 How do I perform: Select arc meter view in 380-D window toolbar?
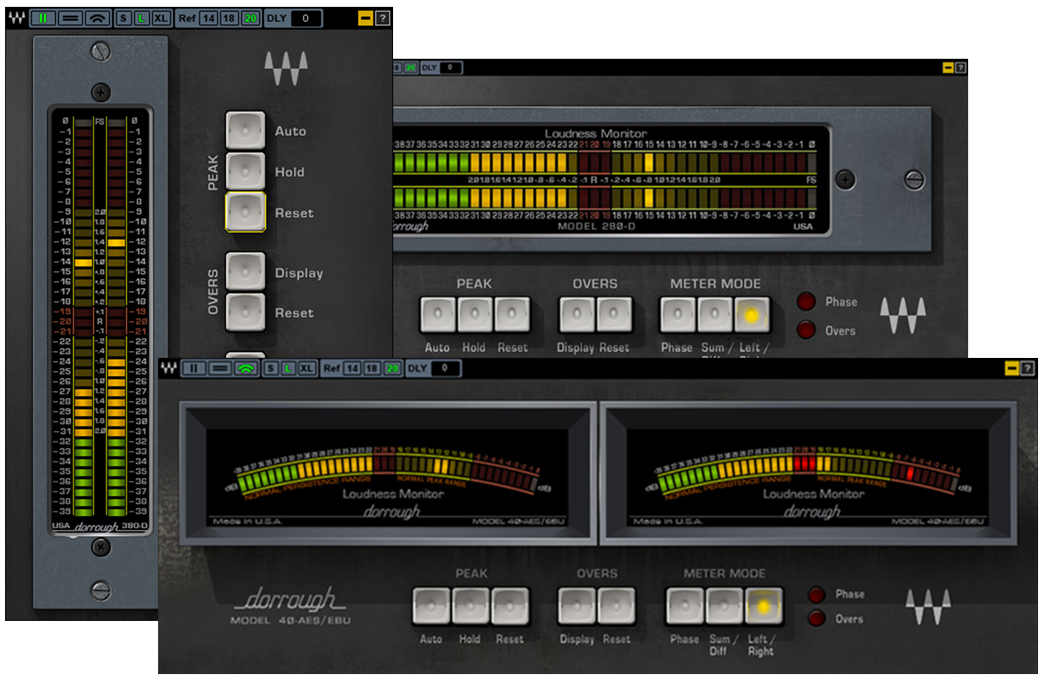[98, 18]
